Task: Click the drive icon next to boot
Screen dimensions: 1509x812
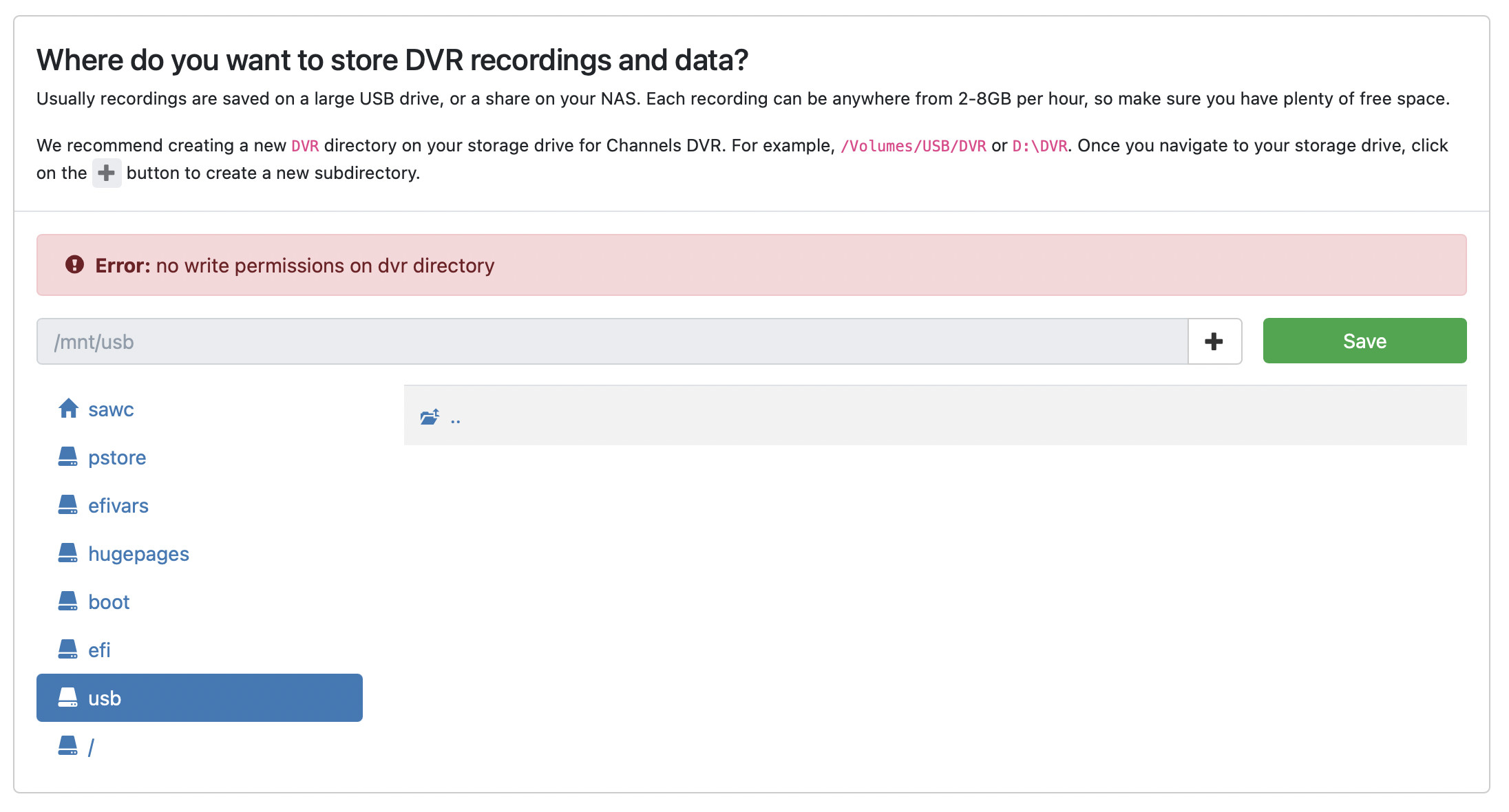Action: click(68, 601)
